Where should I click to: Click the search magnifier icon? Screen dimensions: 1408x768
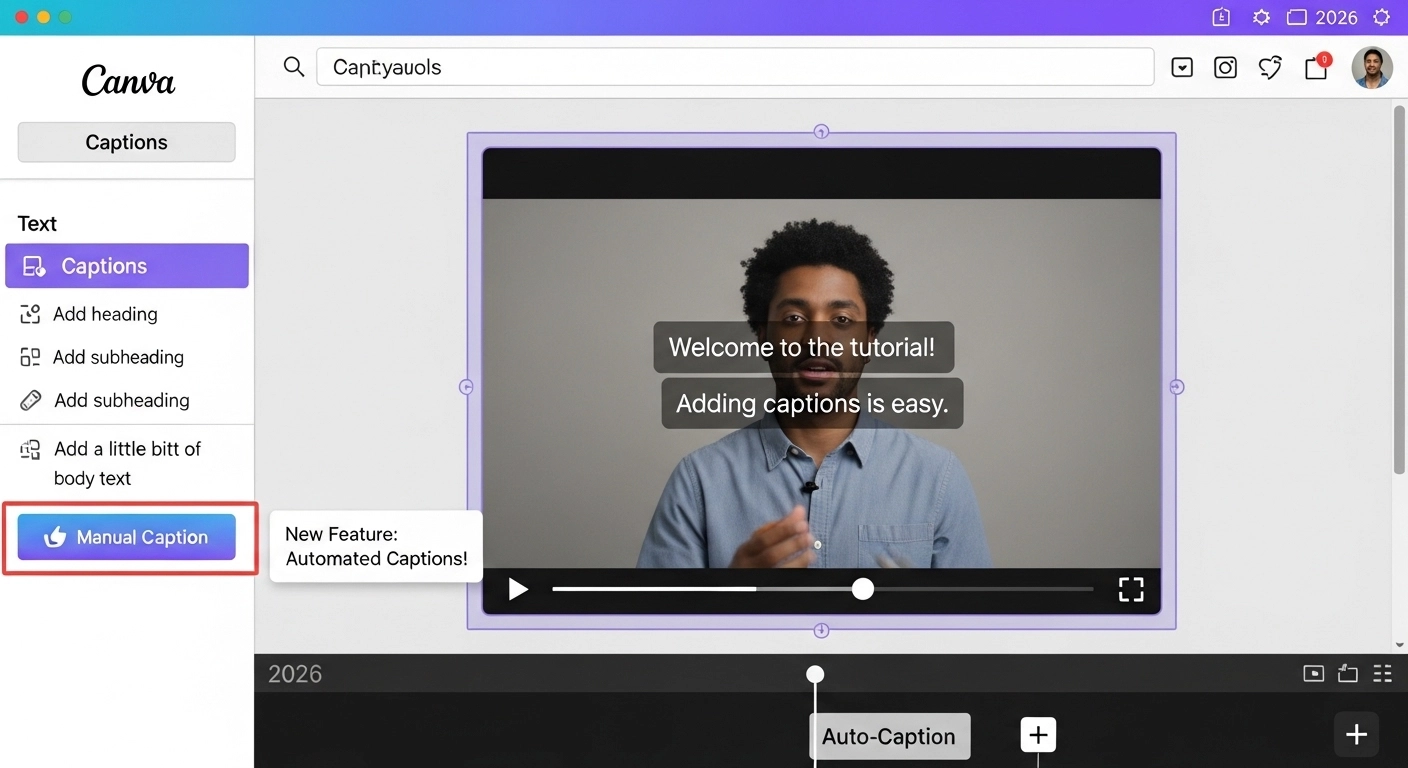(x=293, y=67)
